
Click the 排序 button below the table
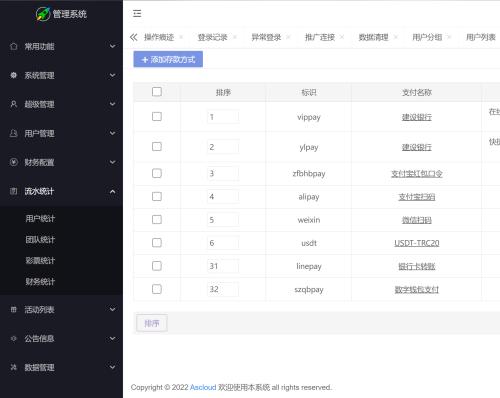point(152,323)
